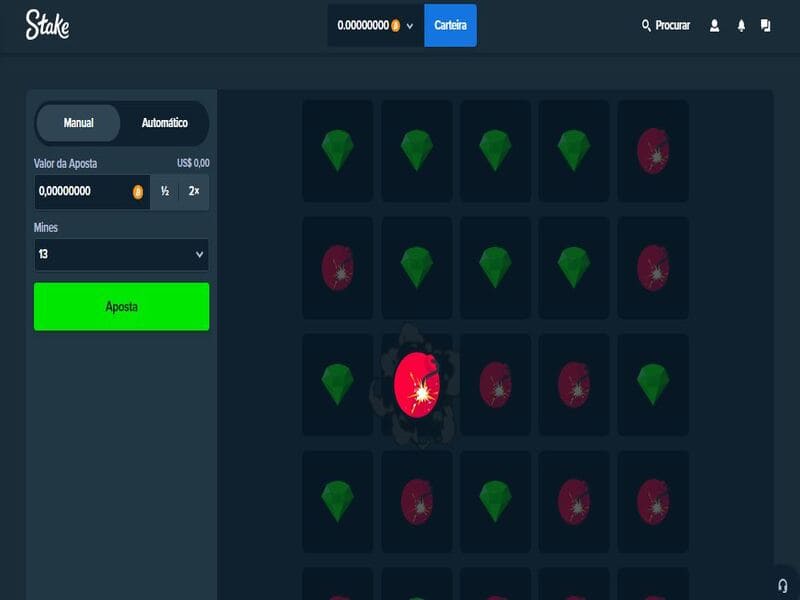
Task: Double the bet with 2× button
Action: [194, 192]
